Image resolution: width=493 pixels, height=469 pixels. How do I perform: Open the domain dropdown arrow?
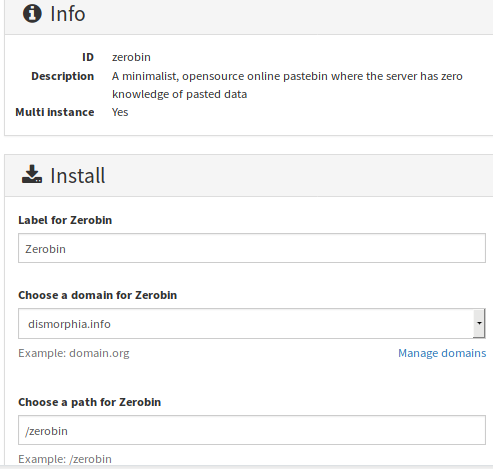479,323
